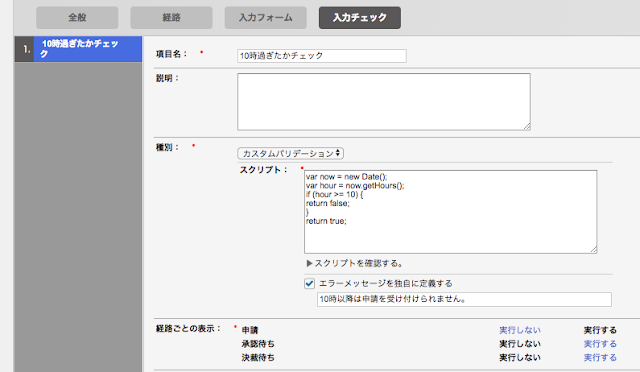640x372 pixels.
Task: Click the resize grip of 説明 textarea
Action: [x=527, y=127]
